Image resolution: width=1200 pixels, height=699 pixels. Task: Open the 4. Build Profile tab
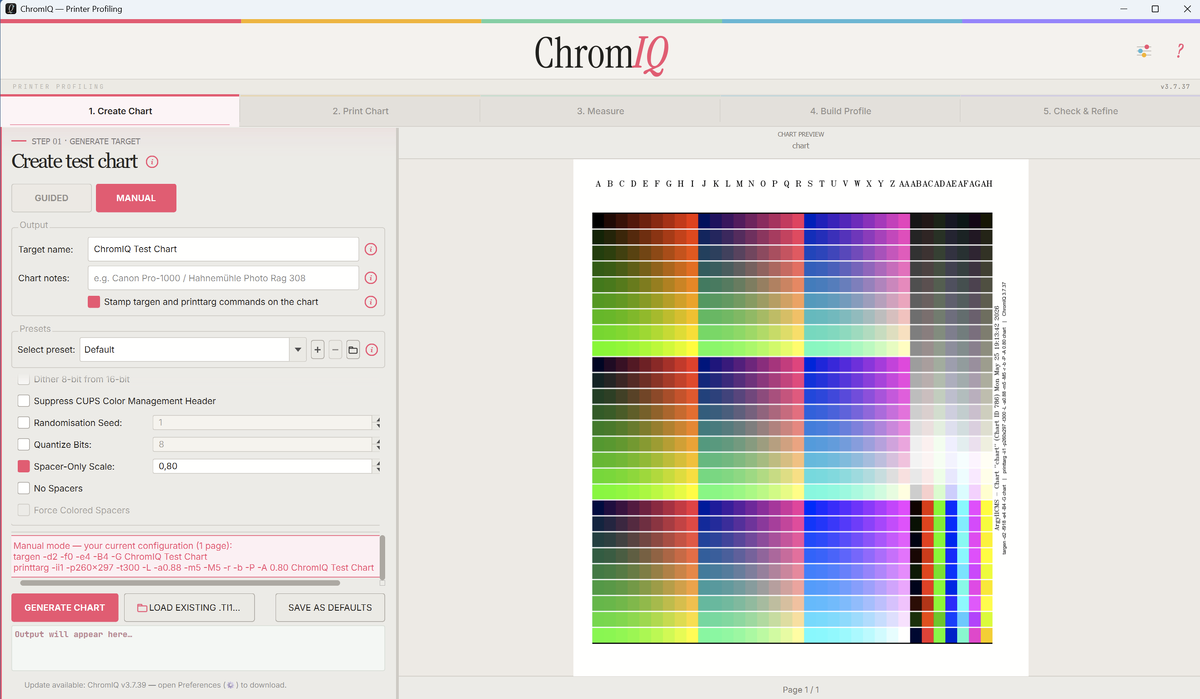(840, 111)
